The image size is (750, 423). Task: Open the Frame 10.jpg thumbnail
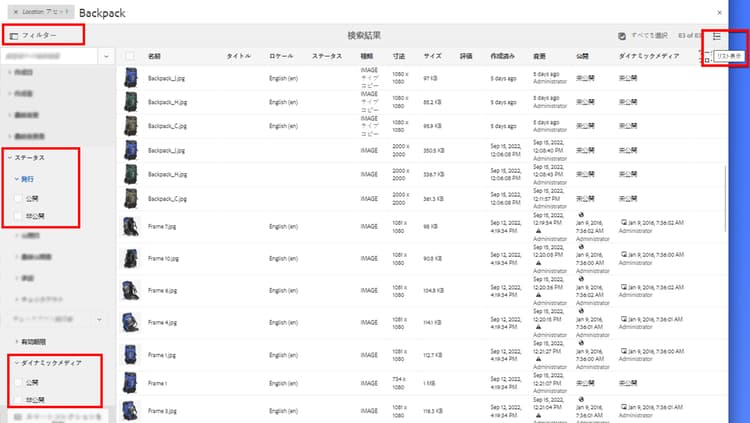coord(130,258)
